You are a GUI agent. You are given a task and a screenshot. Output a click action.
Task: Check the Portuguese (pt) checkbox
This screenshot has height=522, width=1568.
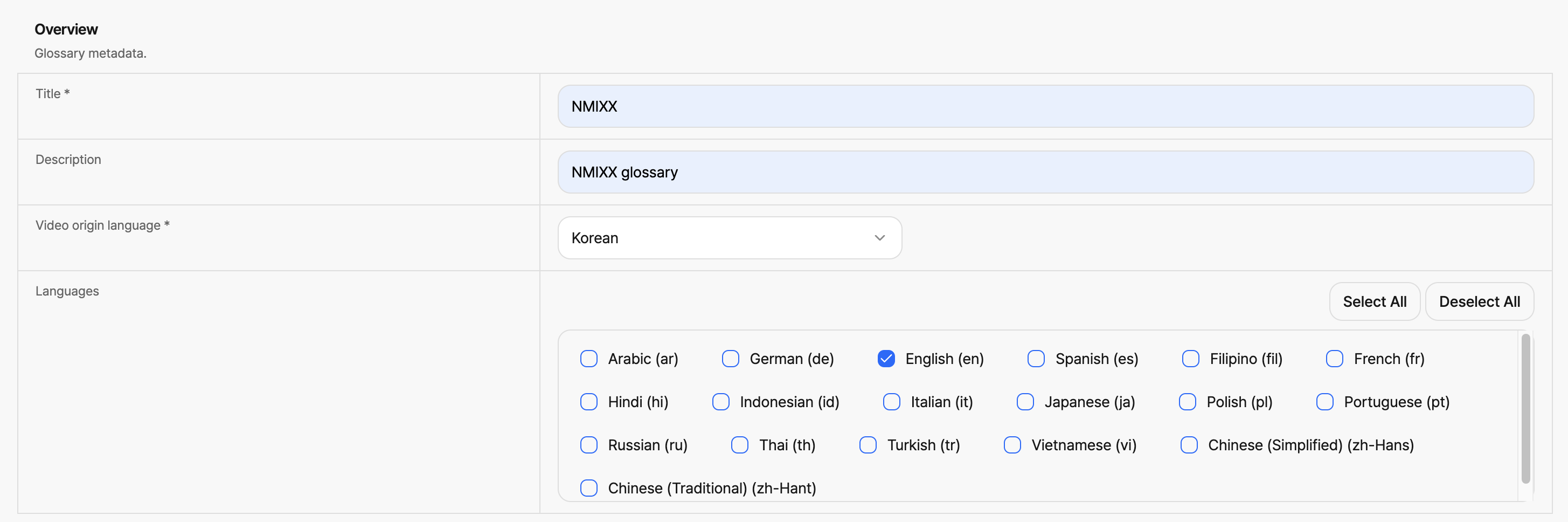pyautogui.click(x=1324, y=402)
